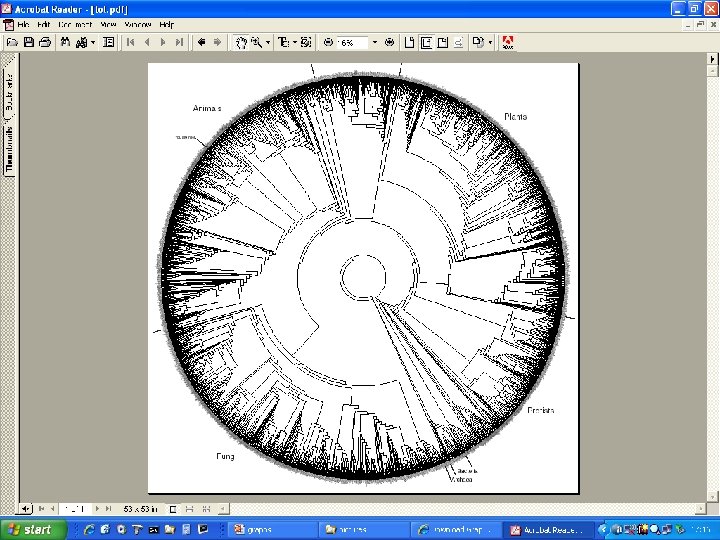Open the zoom percentage dropdown arrow
The width and height of the screenshot is (720, 540).
(x=375, y=43)
